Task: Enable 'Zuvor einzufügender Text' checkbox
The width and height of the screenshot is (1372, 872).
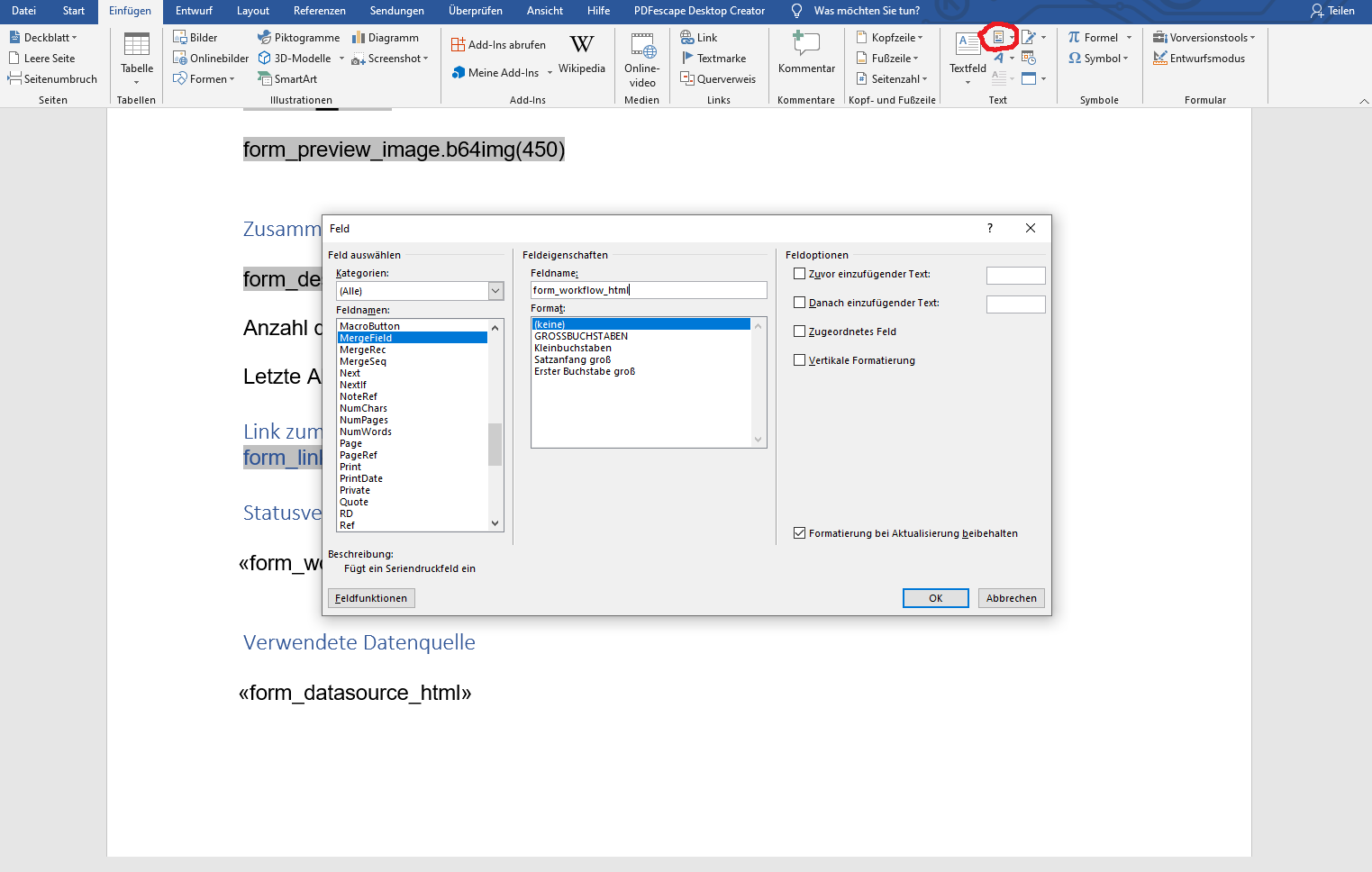Action: coord(799,274)
